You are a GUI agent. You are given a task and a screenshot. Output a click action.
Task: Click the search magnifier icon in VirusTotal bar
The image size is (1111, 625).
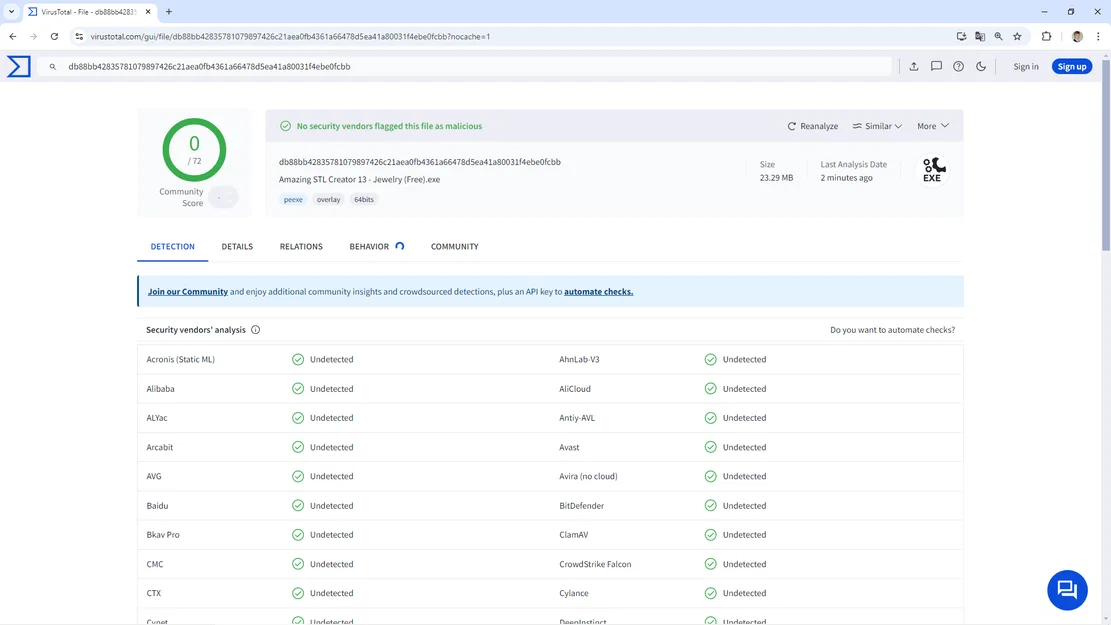(52, 67)
